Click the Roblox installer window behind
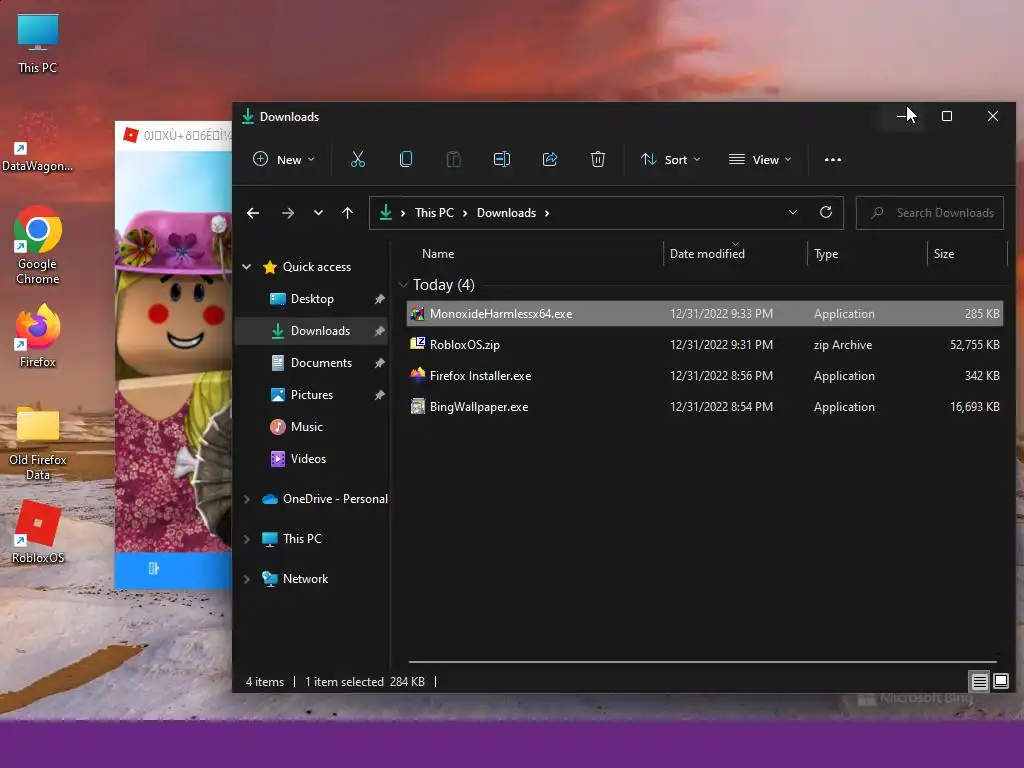Screen dimensions: 1024x768 (x=173, y=355)
